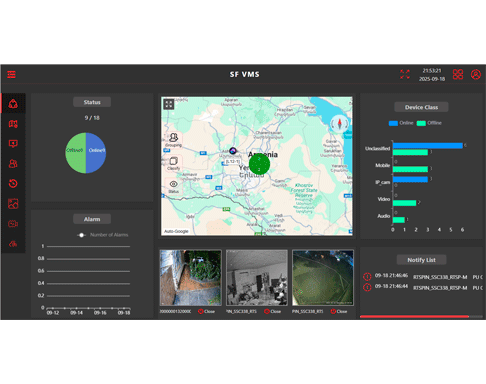The width and height of the screenshot is (486, 384).
Task: Select the green Offline pie slice
Action: click(76, 153)
